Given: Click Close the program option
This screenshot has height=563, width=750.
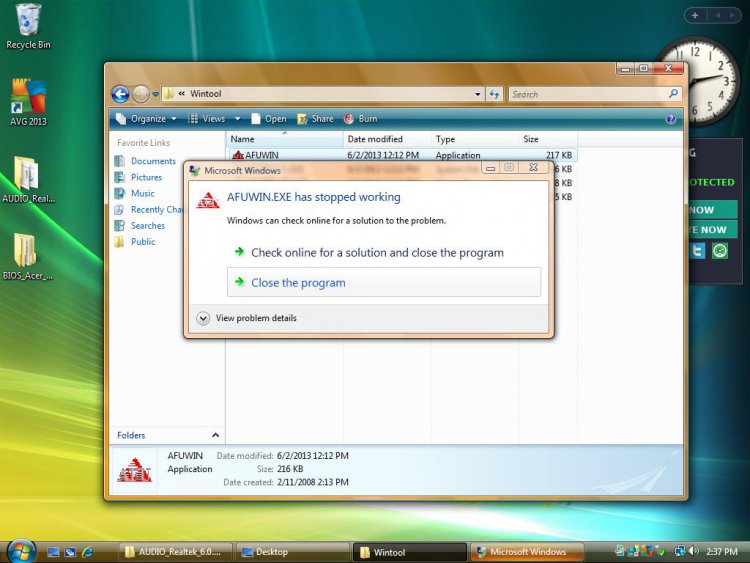Looking at the screenshot, I should point(384,282).
